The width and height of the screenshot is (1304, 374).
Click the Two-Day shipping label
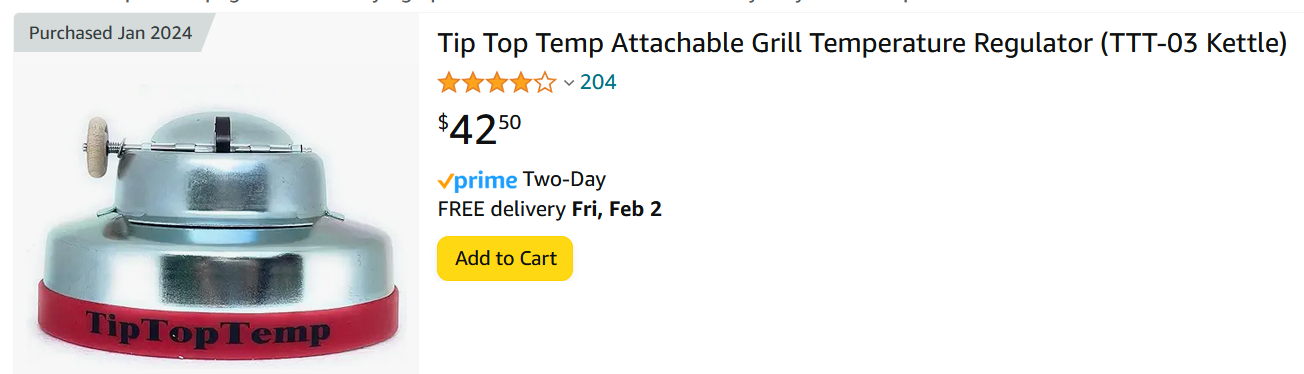(x=564, y=180)
